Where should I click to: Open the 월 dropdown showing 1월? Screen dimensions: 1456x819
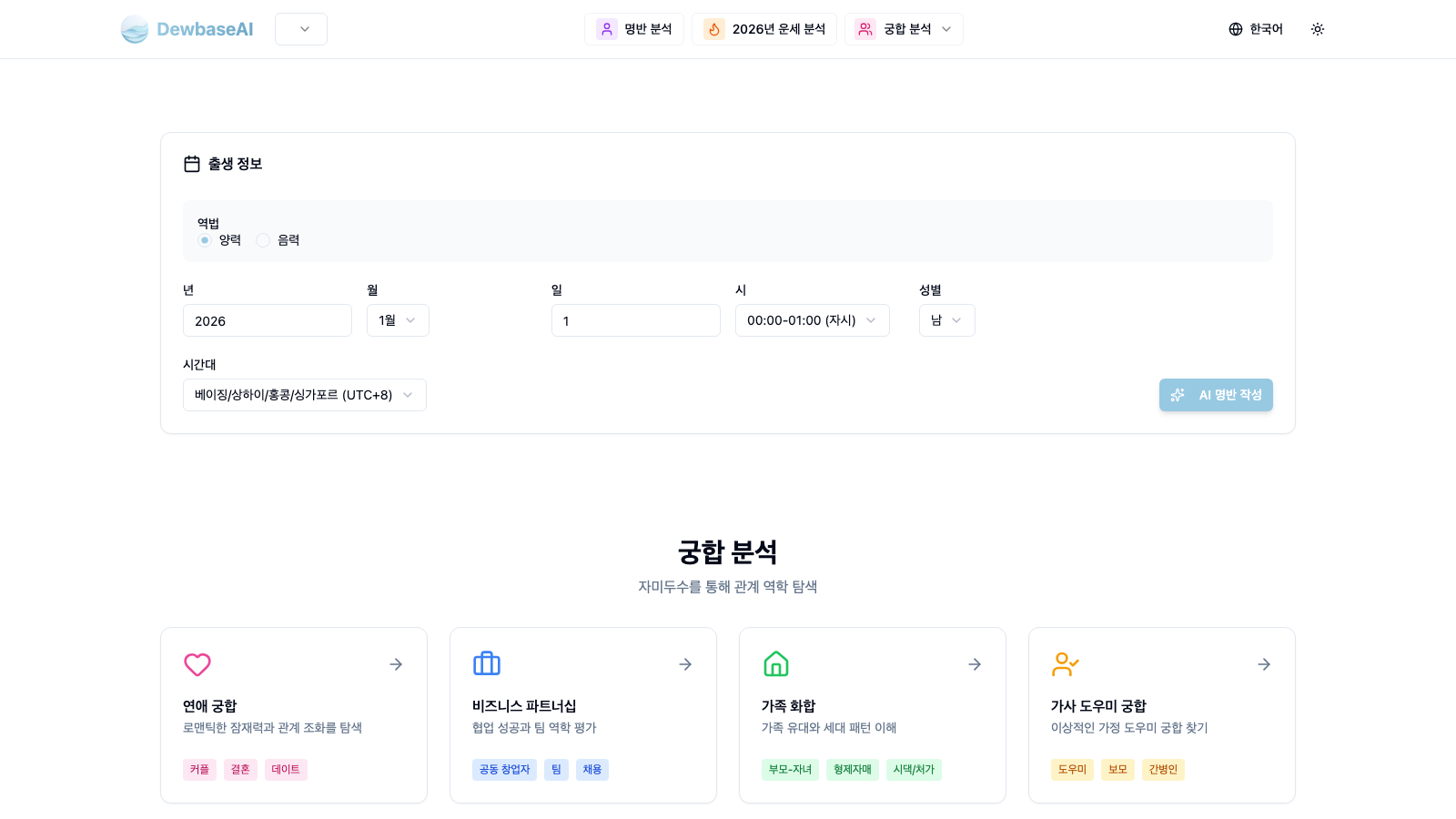(x=398, y=320)
